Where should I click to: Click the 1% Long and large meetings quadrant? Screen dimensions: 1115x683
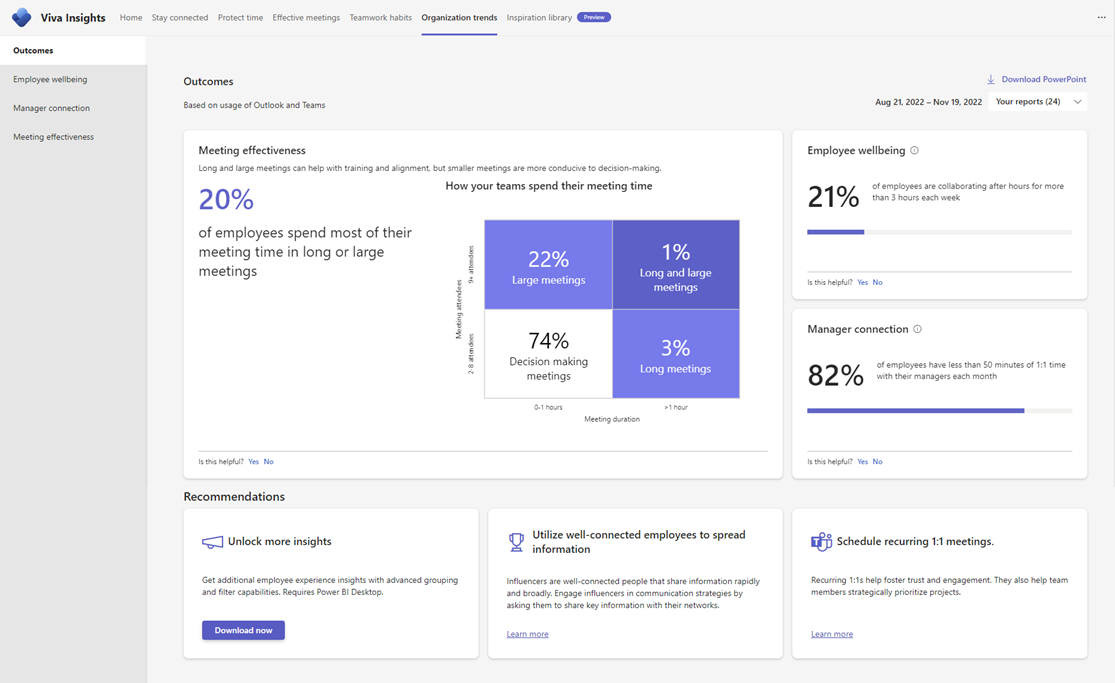point(676,265)
